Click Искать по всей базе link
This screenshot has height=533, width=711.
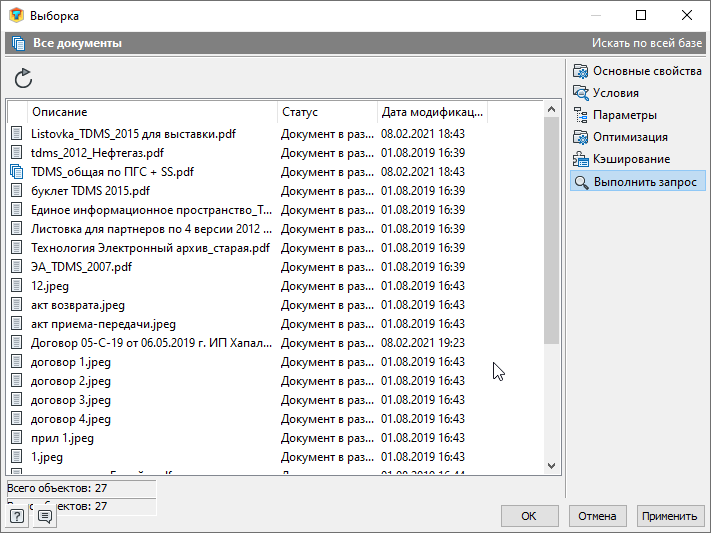[x=646, y=44]
